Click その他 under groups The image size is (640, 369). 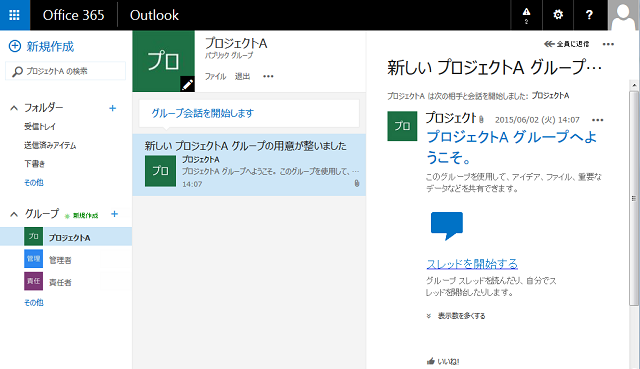click(34, 302)
